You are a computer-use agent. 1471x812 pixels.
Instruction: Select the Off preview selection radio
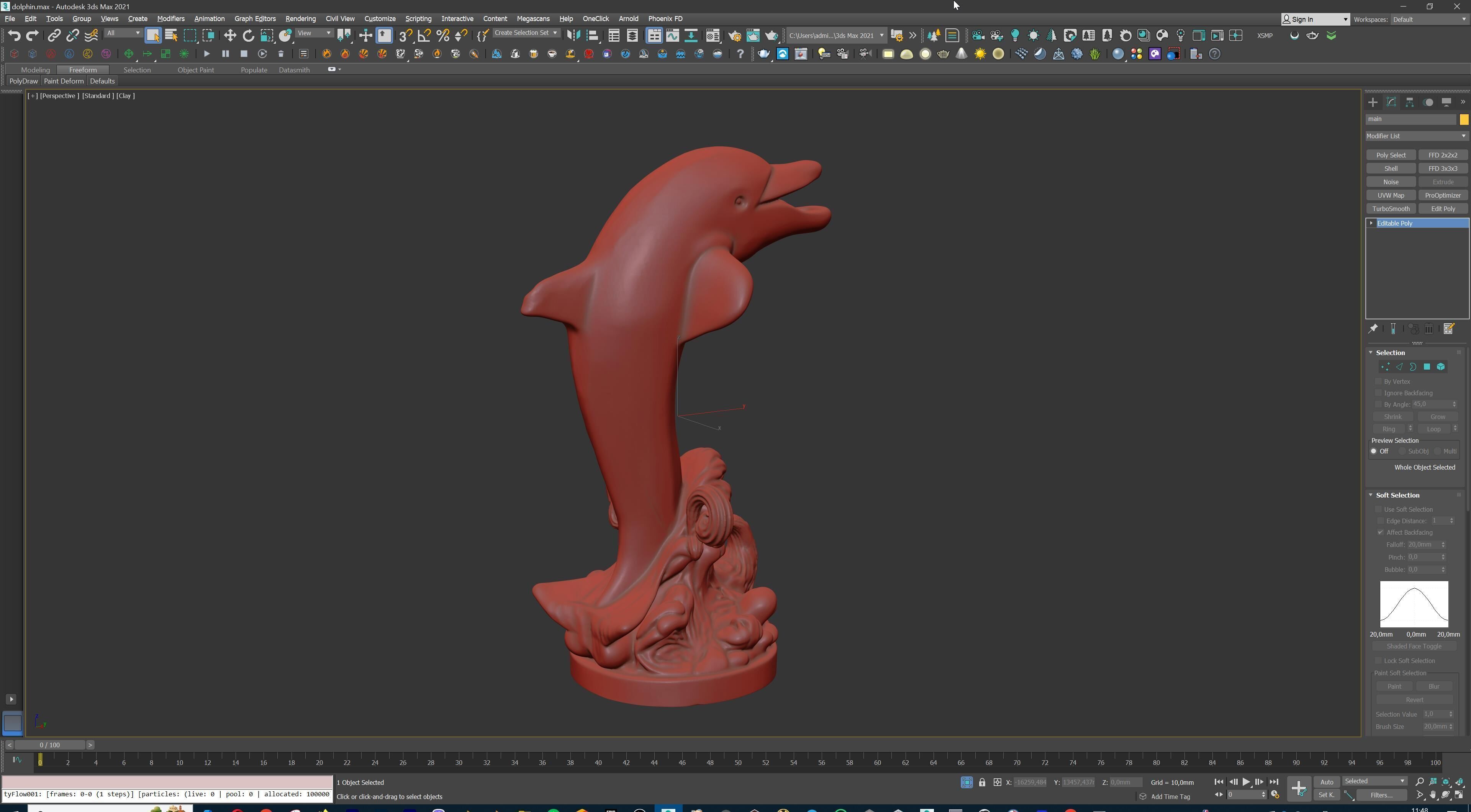1374,451
